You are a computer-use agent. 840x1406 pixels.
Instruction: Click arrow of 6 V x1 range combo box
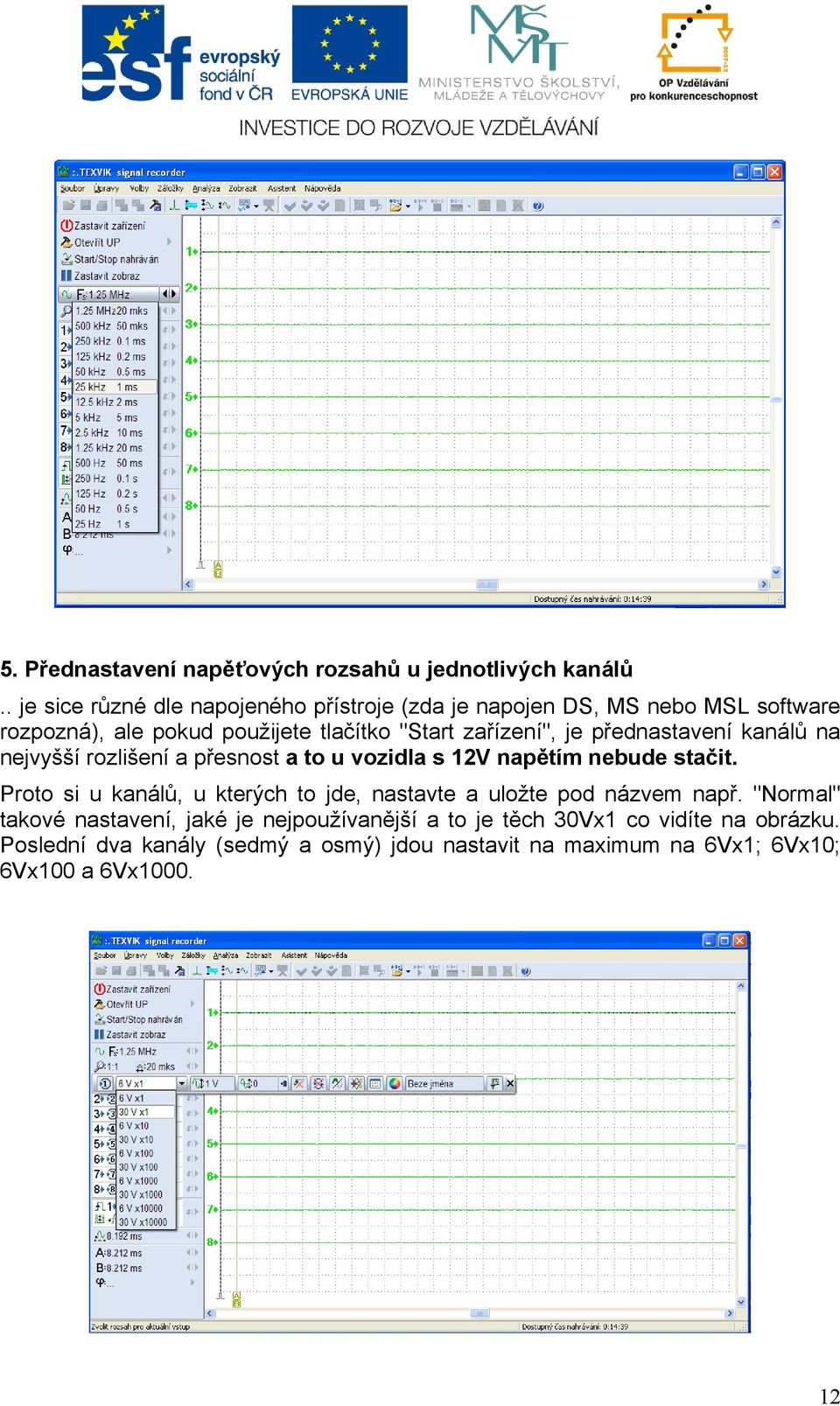(182, 1083)
